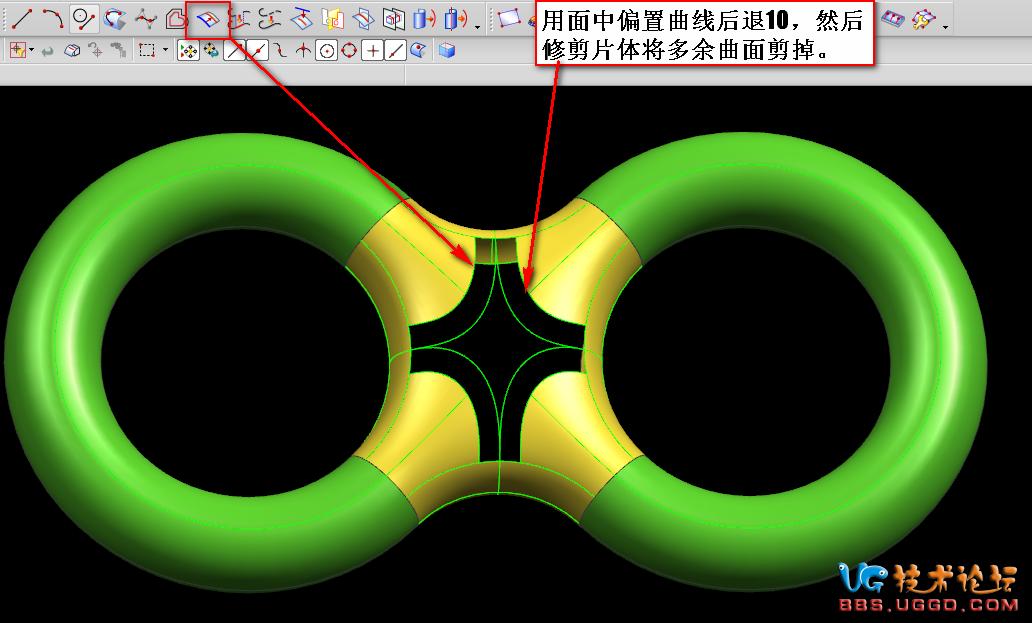Toggle Quadrant Point snap

click(349, 51)
